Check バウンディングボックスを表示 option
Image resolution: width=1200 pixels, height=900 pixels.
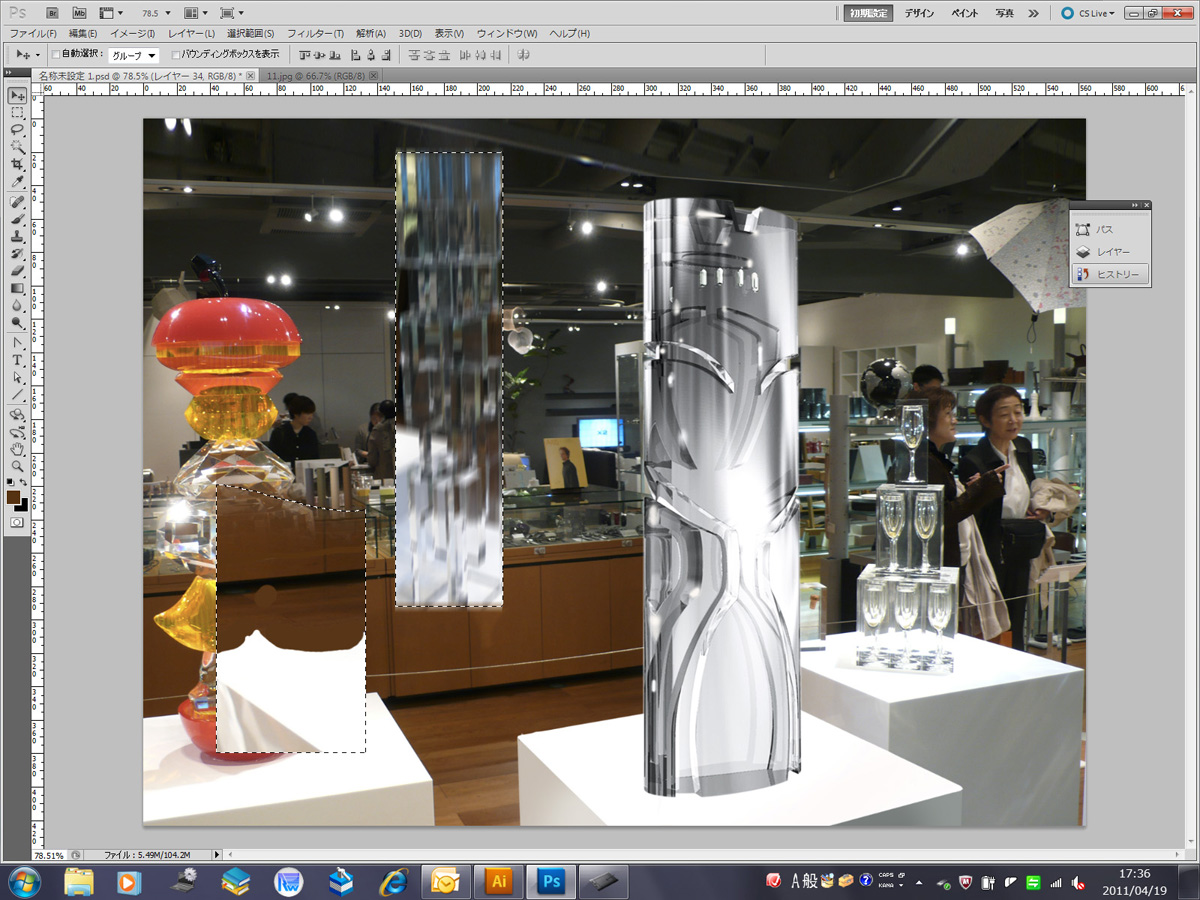[x=176, y=54]
